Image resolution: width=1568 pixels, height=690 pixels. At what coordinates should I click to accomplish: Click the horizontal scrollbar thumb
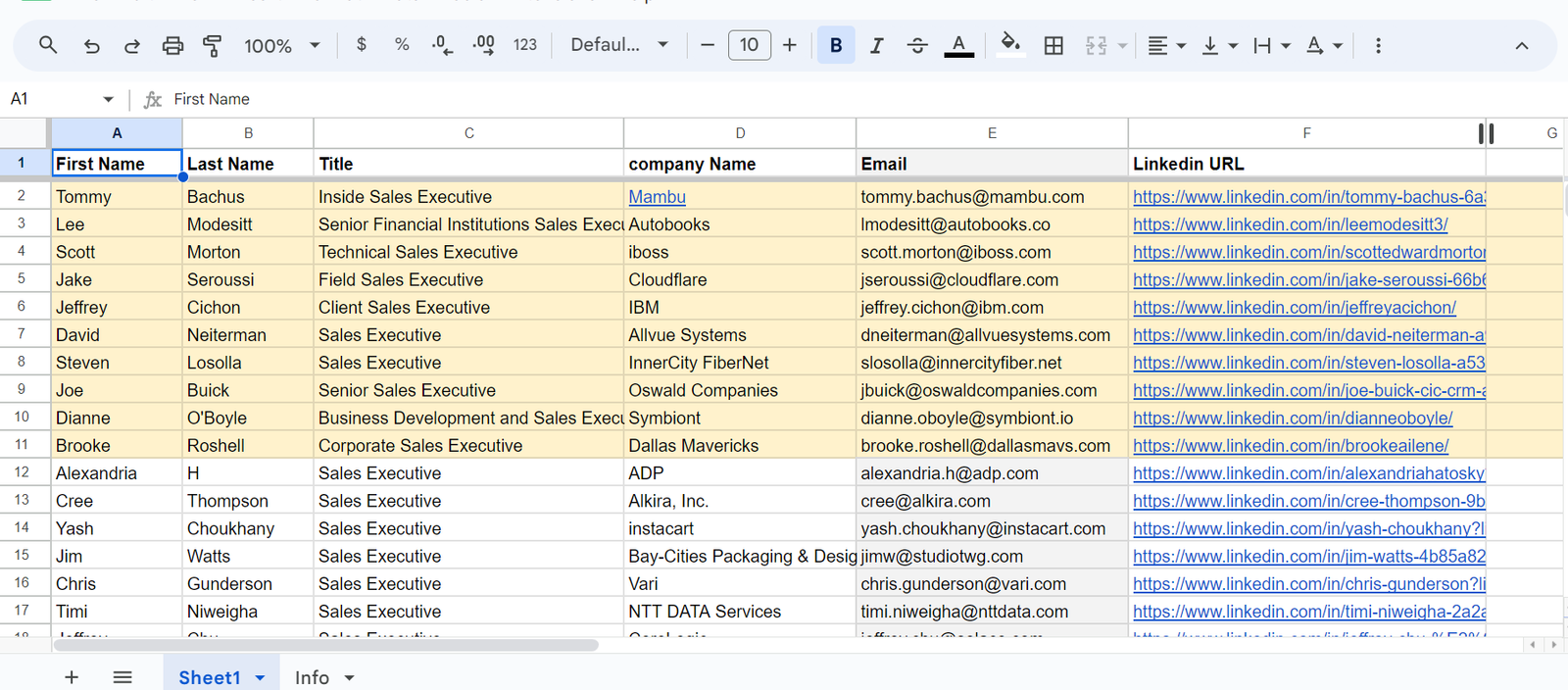click(x=325, y=645)
